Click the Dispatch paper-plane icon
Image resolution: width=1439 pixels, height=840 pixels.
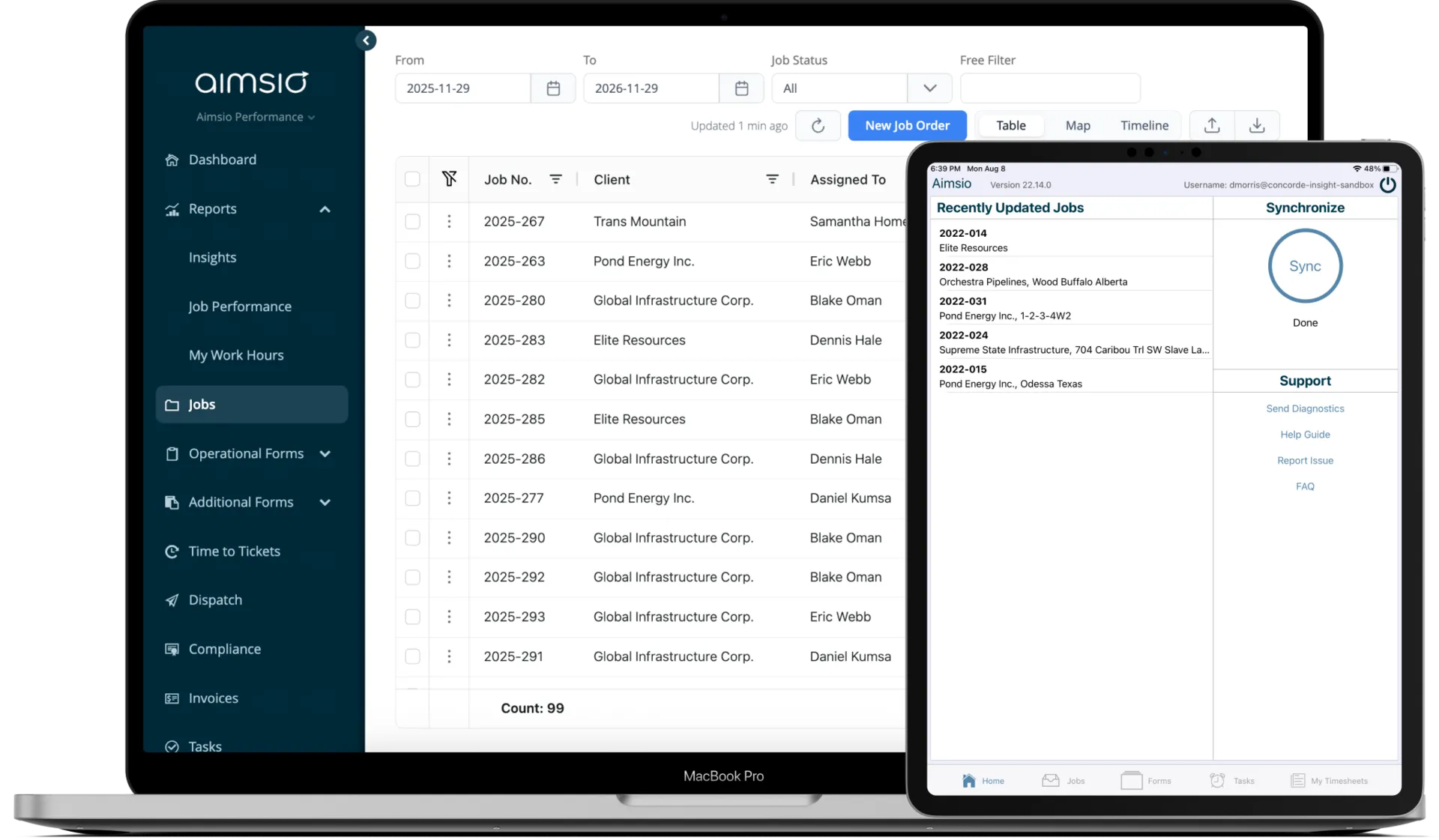[x=172, y=600]
